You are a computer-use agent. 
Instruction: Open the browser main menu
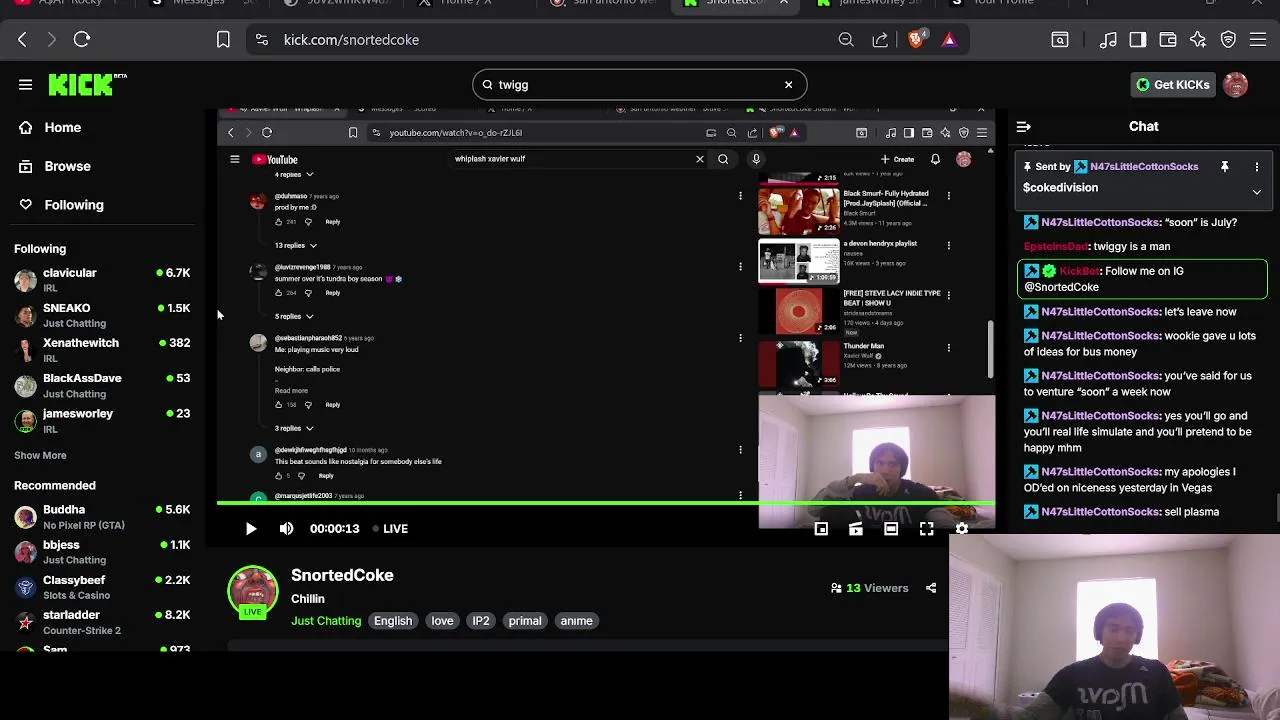(x=1258, y=40)
